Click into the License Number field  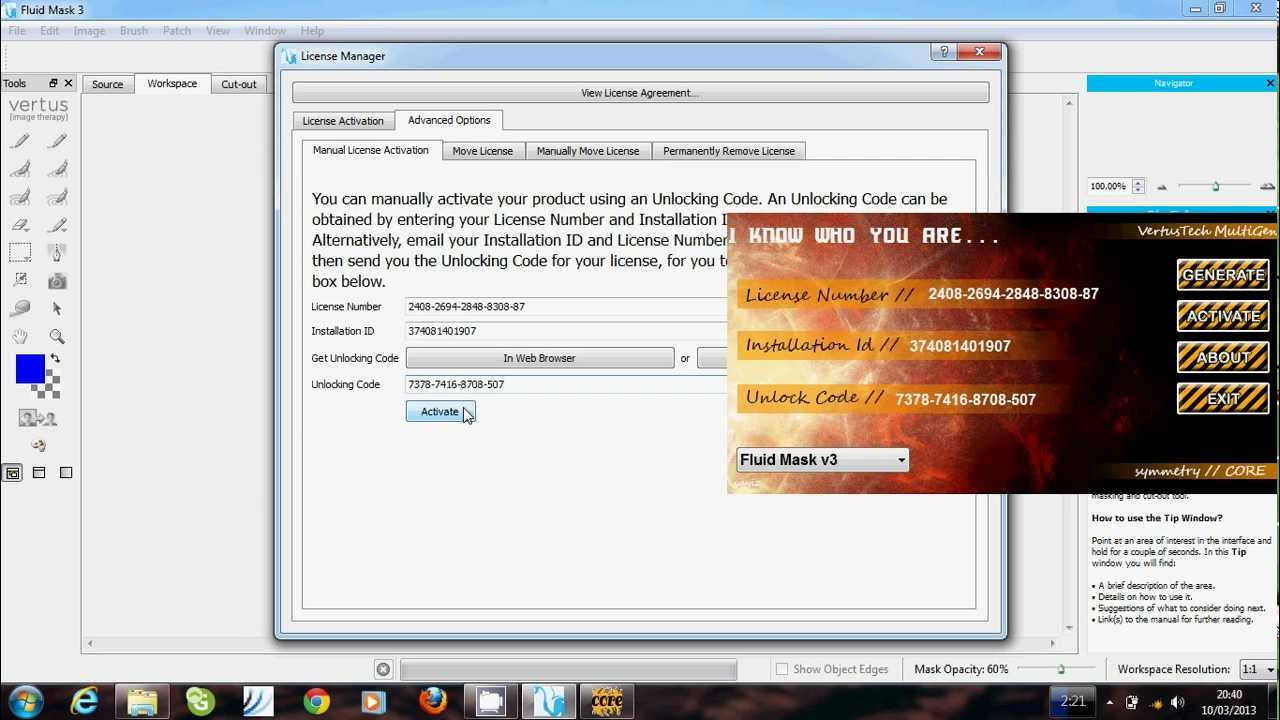tap(566, 307)
